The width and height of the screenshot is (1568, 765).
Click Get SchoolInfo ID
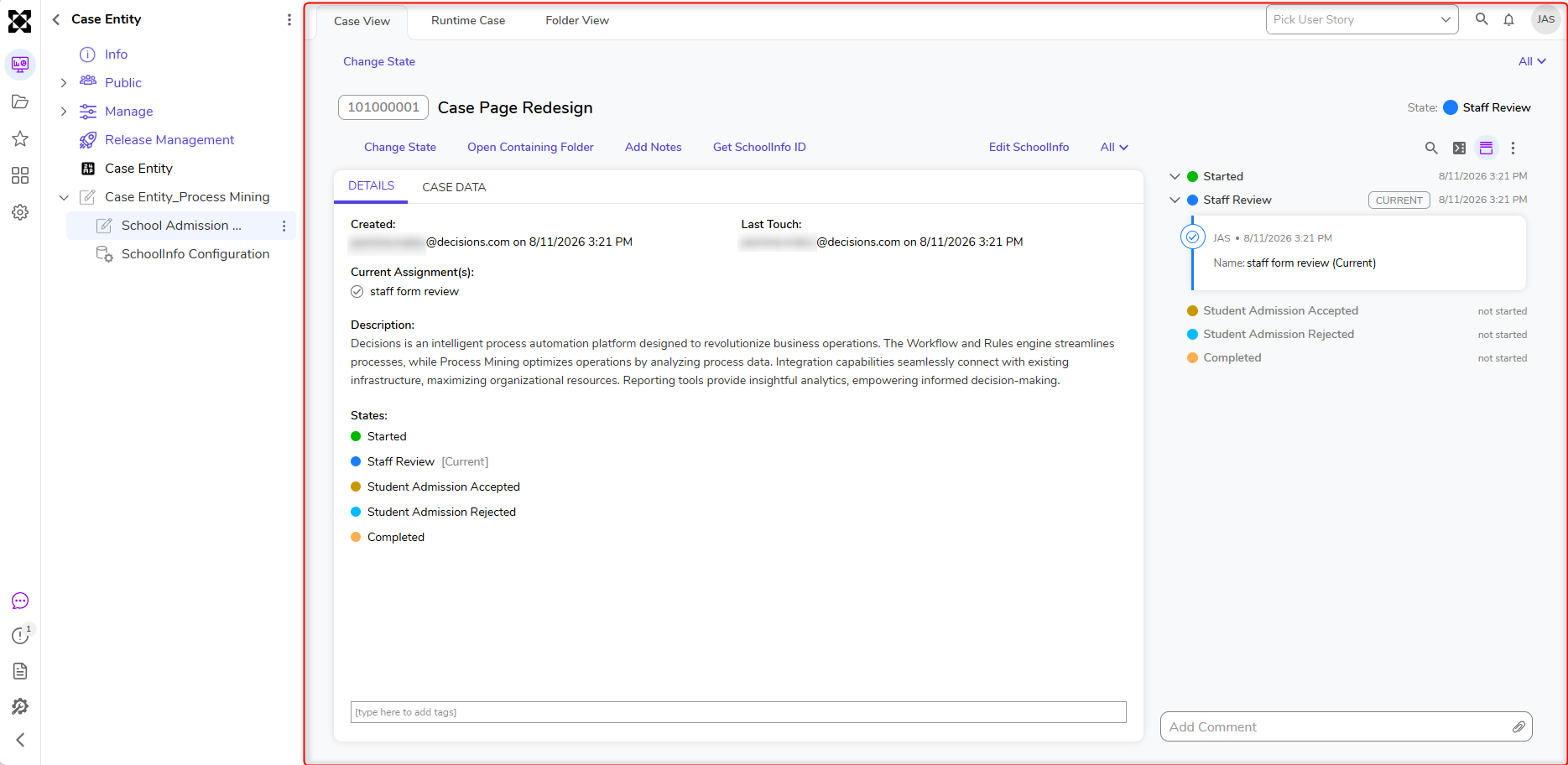coord(759,147)
